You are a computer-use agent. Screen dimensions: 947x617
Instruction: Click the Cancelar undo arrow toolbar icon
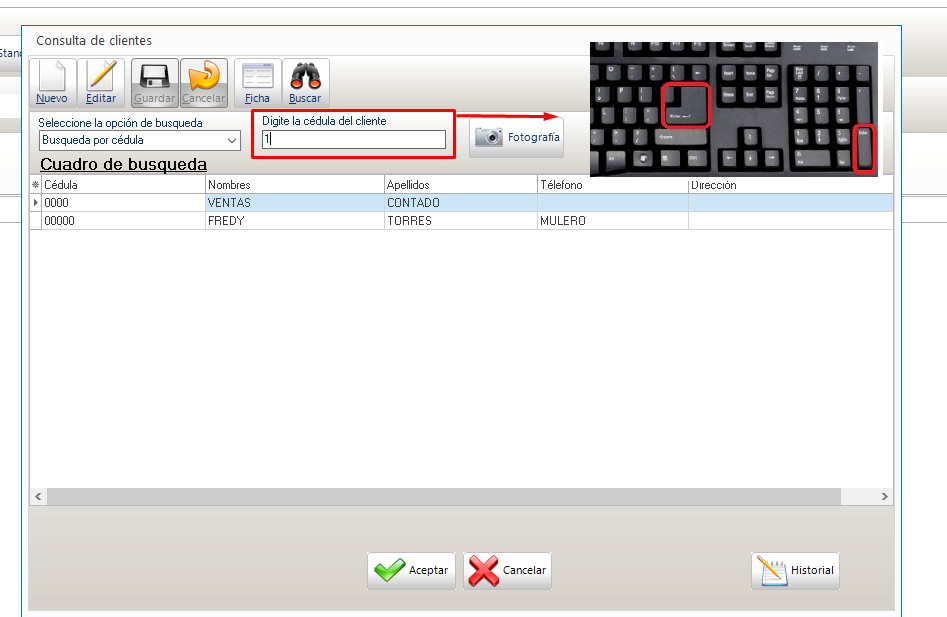tap(204, 76)
